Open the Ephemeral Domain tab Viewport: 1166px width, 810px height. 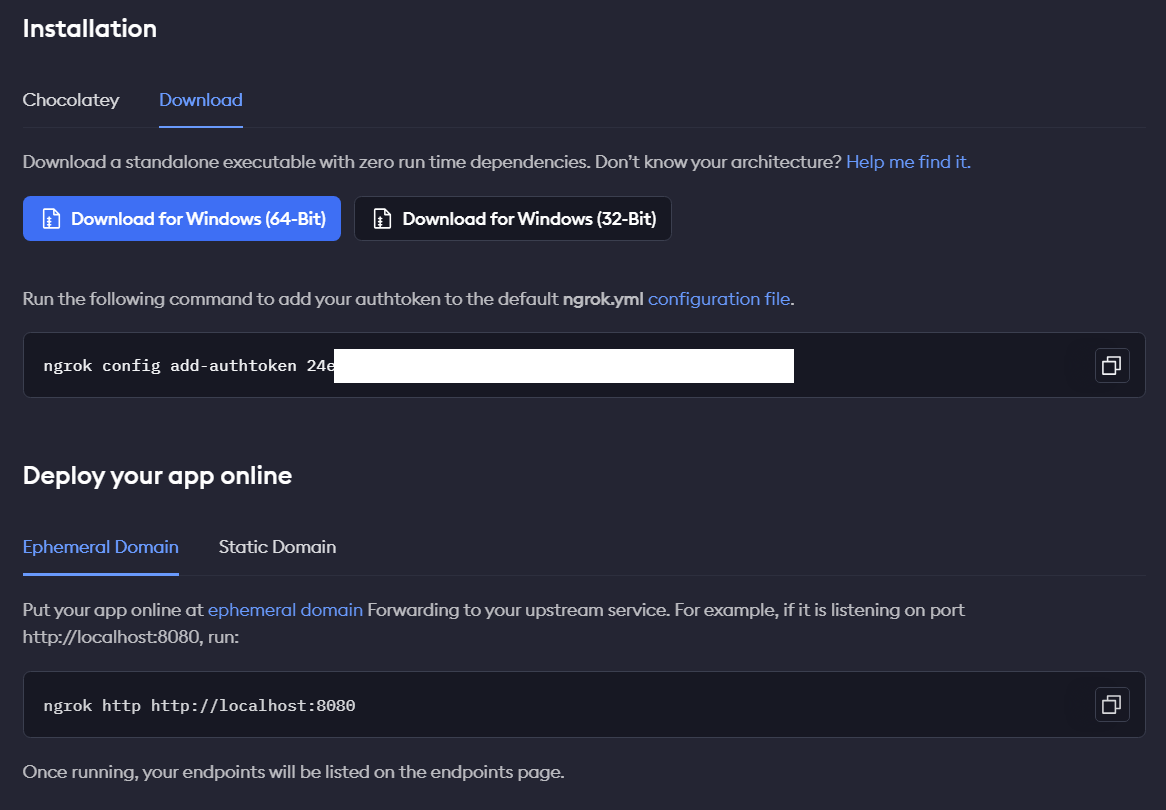click(x=101, y=547)
